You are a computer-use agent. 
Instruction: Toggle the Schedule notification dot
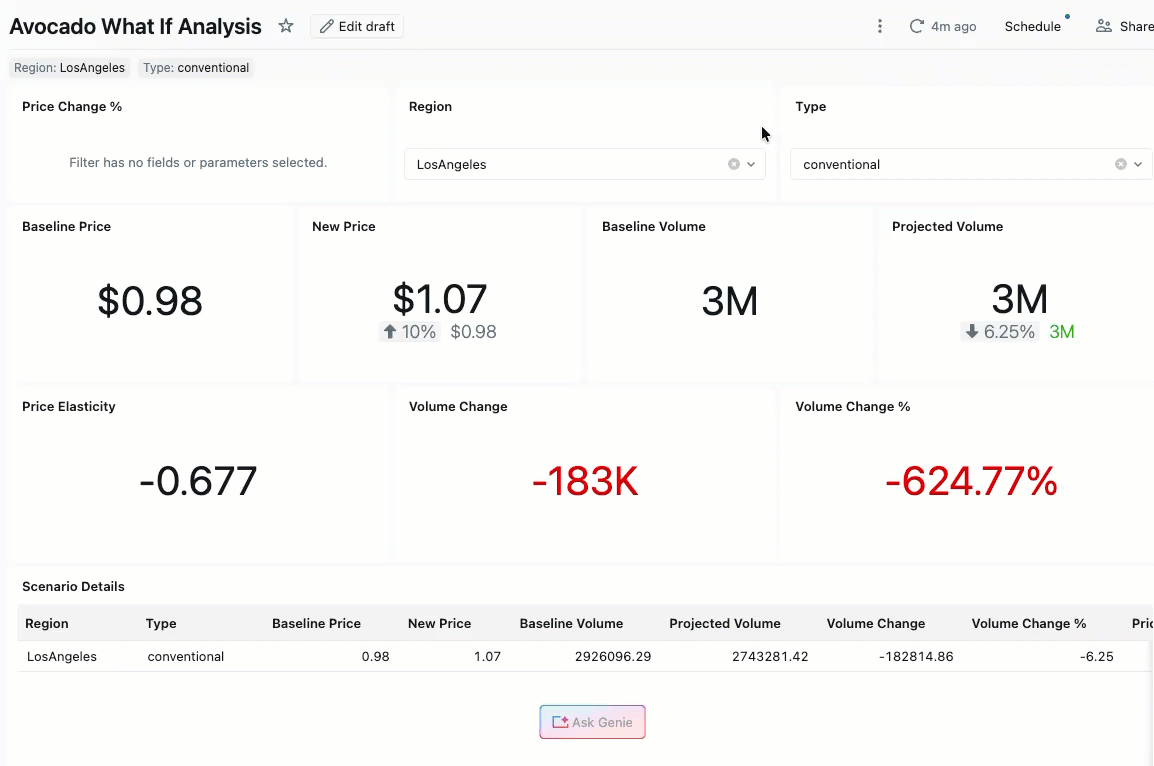click(x=1068, y=17)
